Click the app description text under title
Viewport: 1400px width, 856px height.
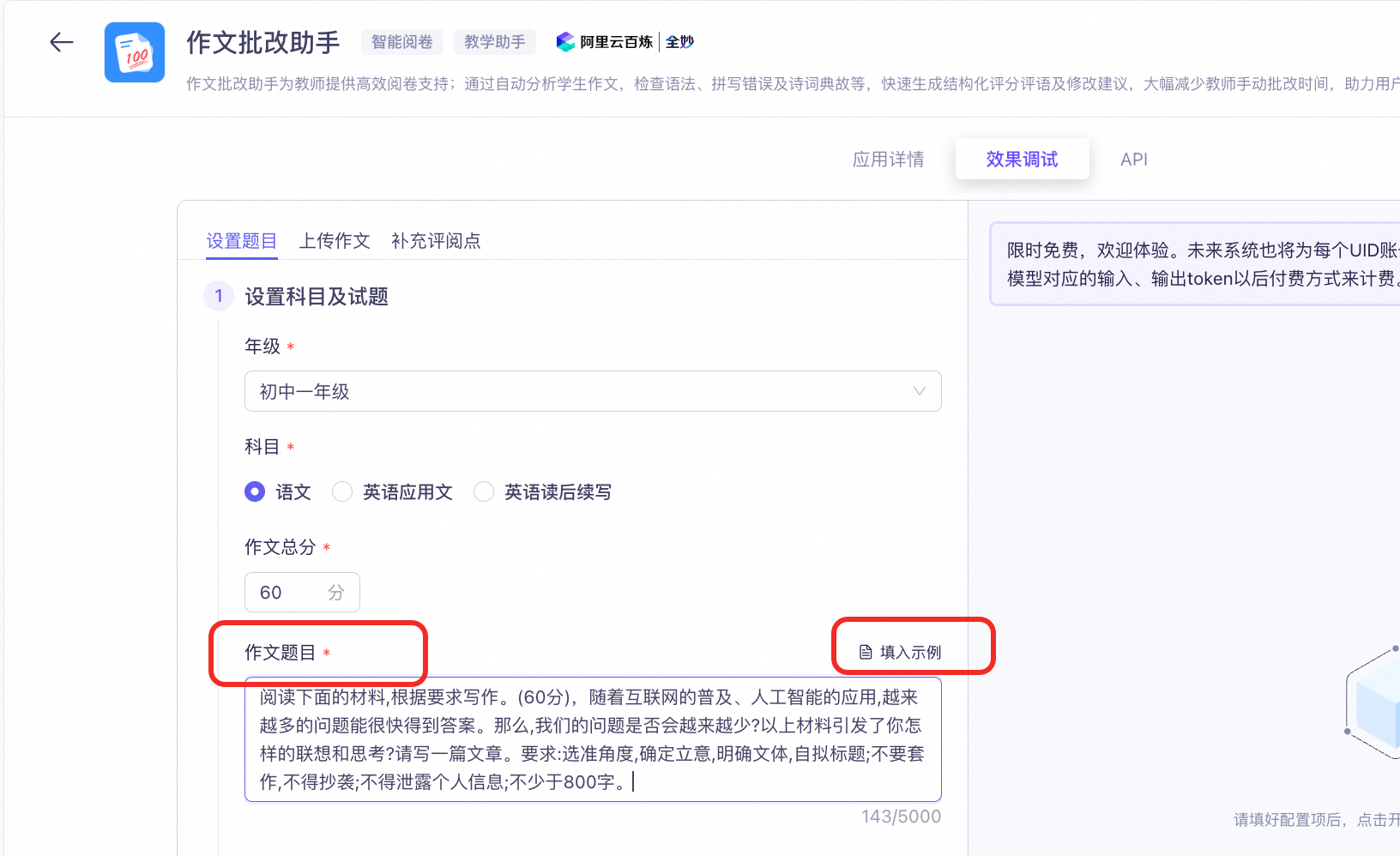tap(793, 84)
